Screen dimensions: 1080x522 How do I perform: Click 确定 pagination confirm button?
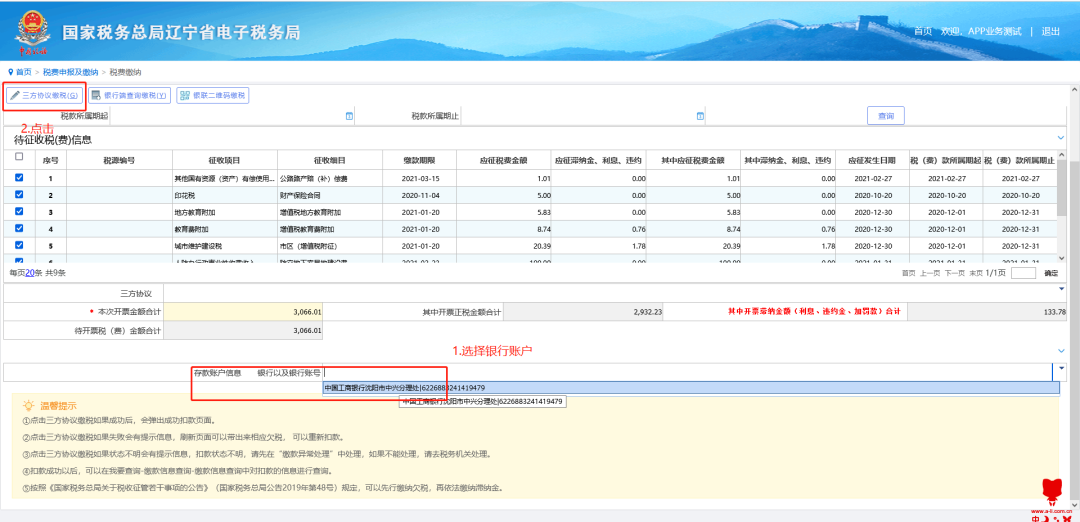(1051, 273)
